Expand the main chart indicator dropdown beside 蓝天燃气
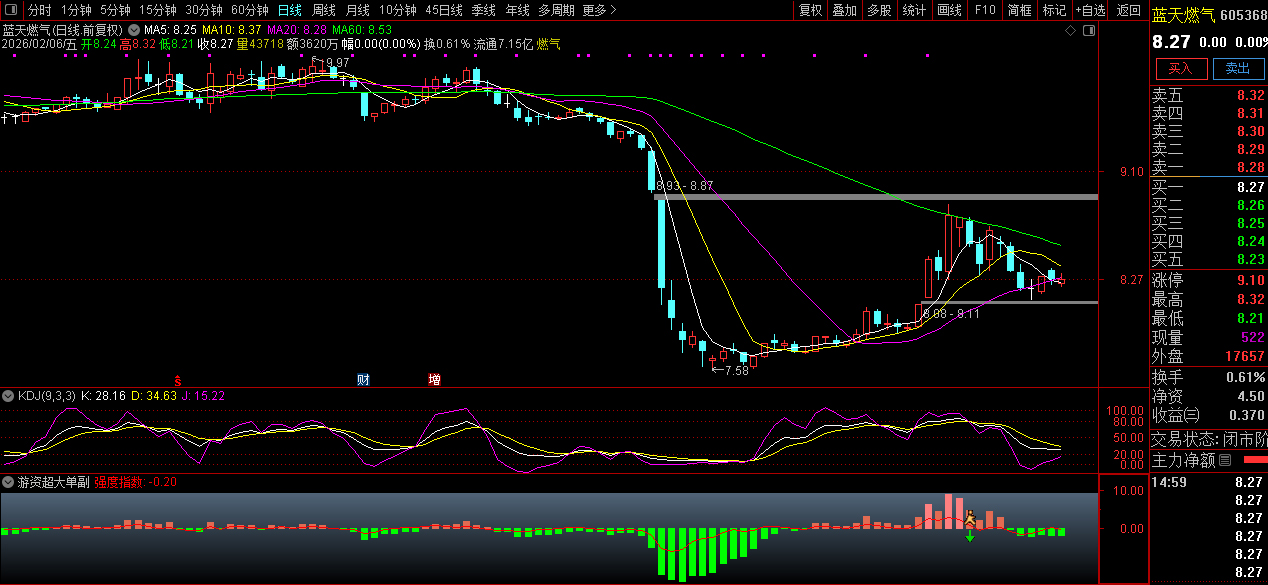Viewport: 1268px width, 585px height. tap(134, 30)
